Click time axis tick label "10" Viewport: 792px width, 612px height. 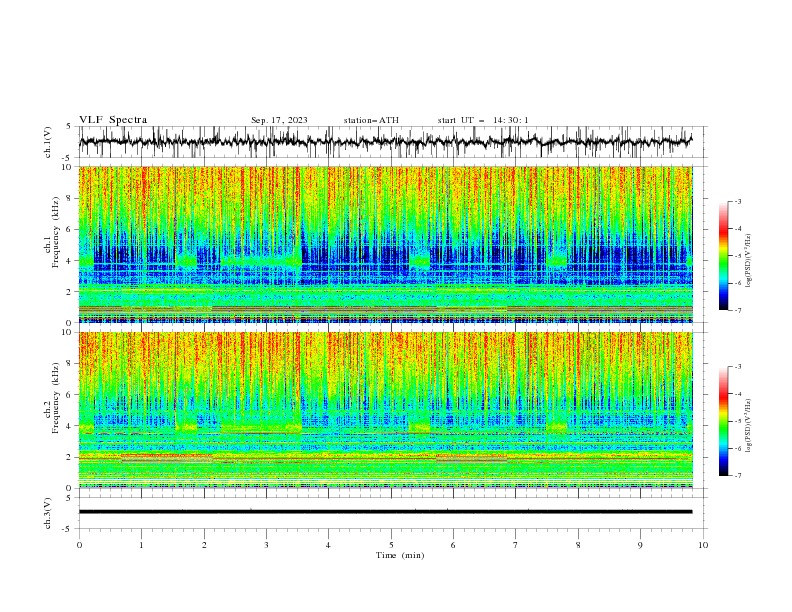703,545
